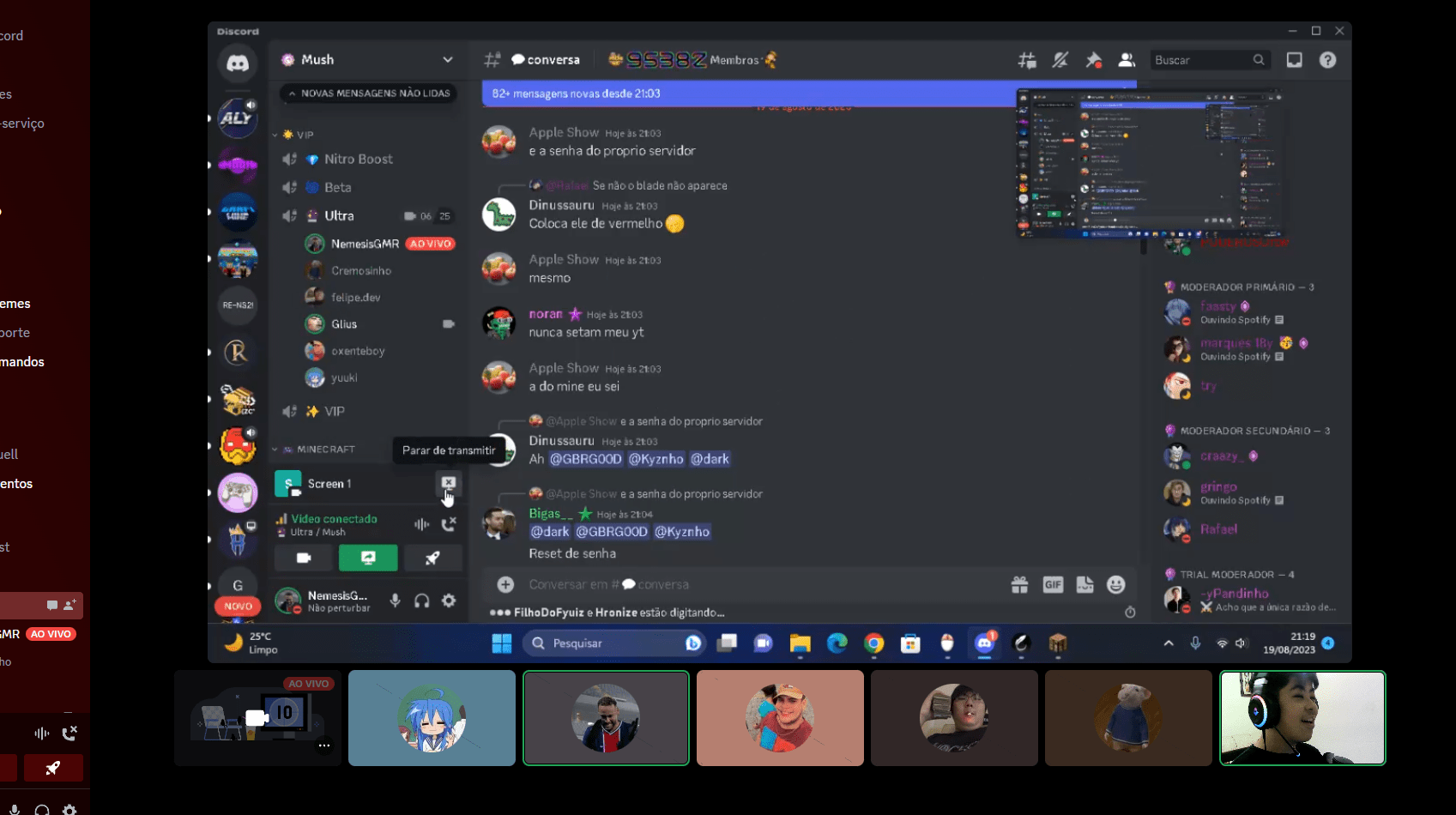The width and height of the screenshot is (1456, 815).
Task: Open the inbox icon beside Buscar
Action: [x=1294, y=60]
